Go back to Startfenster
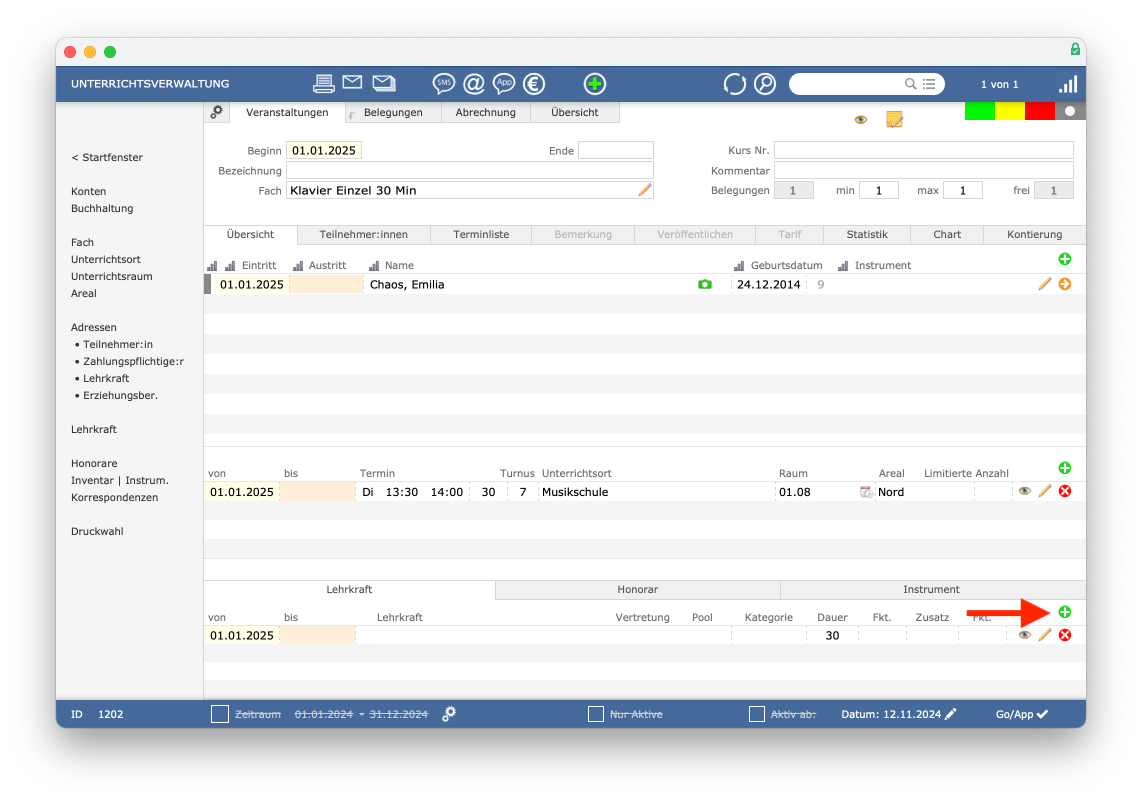 pyautogui.click(x=107, y=157)
